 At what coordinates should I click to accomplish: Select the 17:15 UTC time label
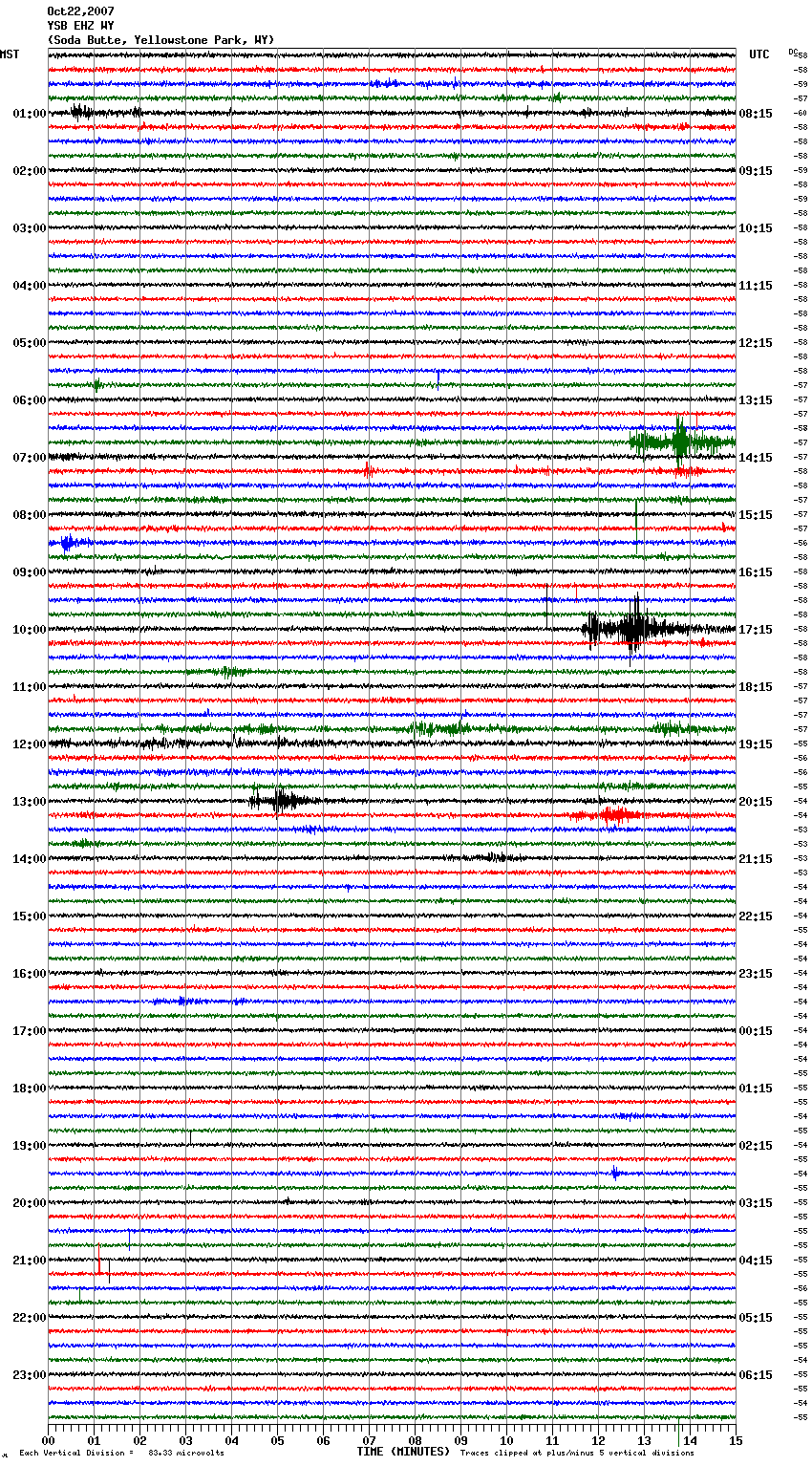756,630
